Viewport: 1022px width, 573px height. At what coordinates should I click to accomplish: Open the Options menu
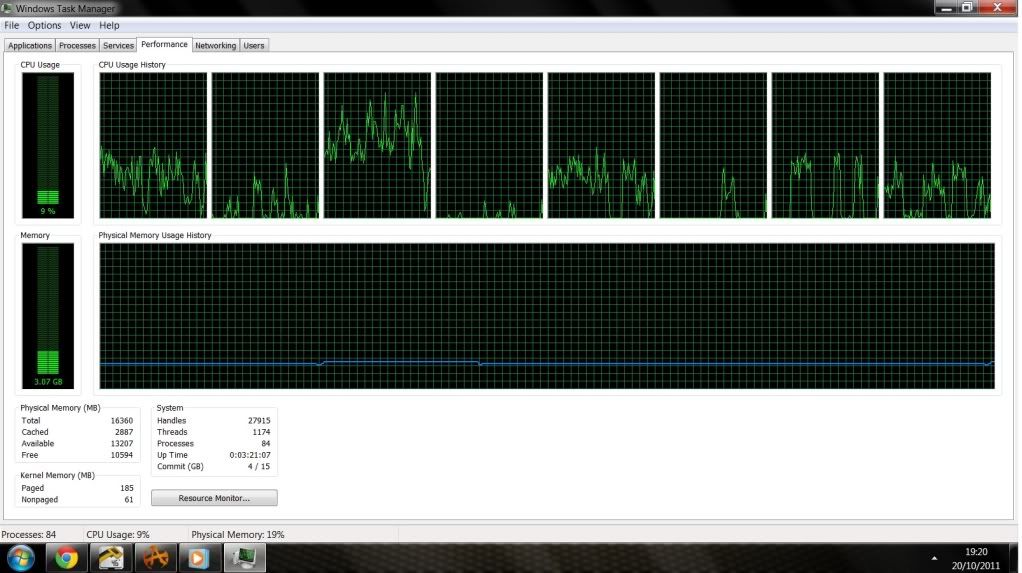[x=44, y=25]
